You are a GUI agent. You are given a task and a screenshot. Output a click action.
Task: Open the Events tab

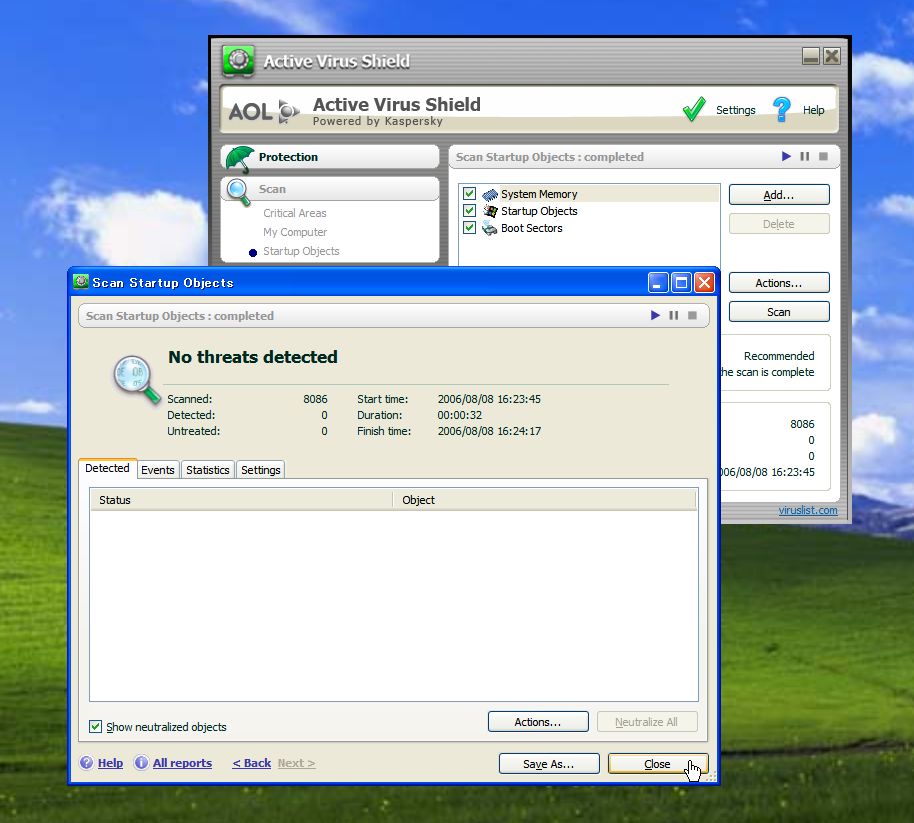[x=158, y=470]
